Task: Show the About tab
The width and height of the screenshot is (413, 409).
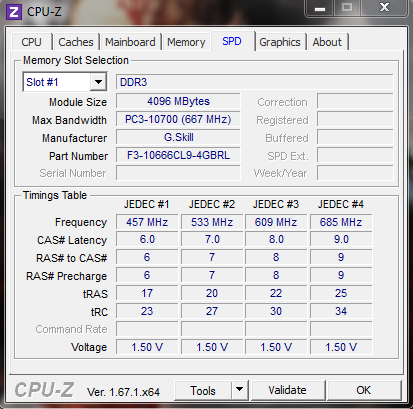Action: click(327, 42)
